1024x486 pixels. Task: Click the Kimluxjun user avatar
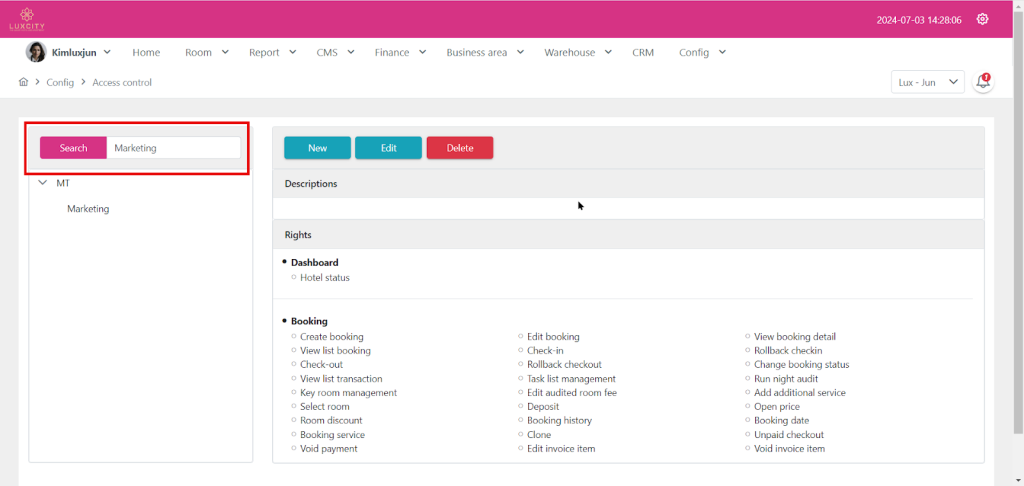tap(35, 52)
